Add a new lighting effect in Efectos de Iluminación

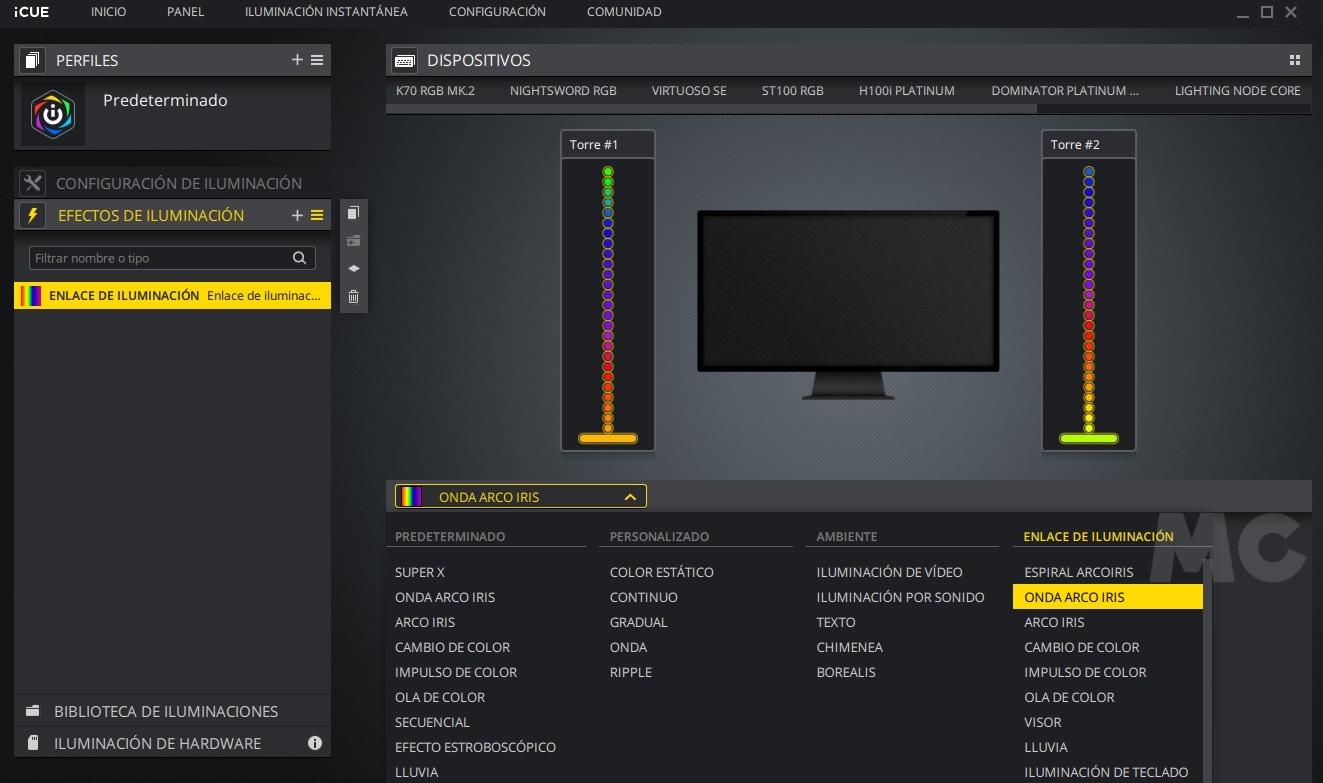tap(297, 215)
